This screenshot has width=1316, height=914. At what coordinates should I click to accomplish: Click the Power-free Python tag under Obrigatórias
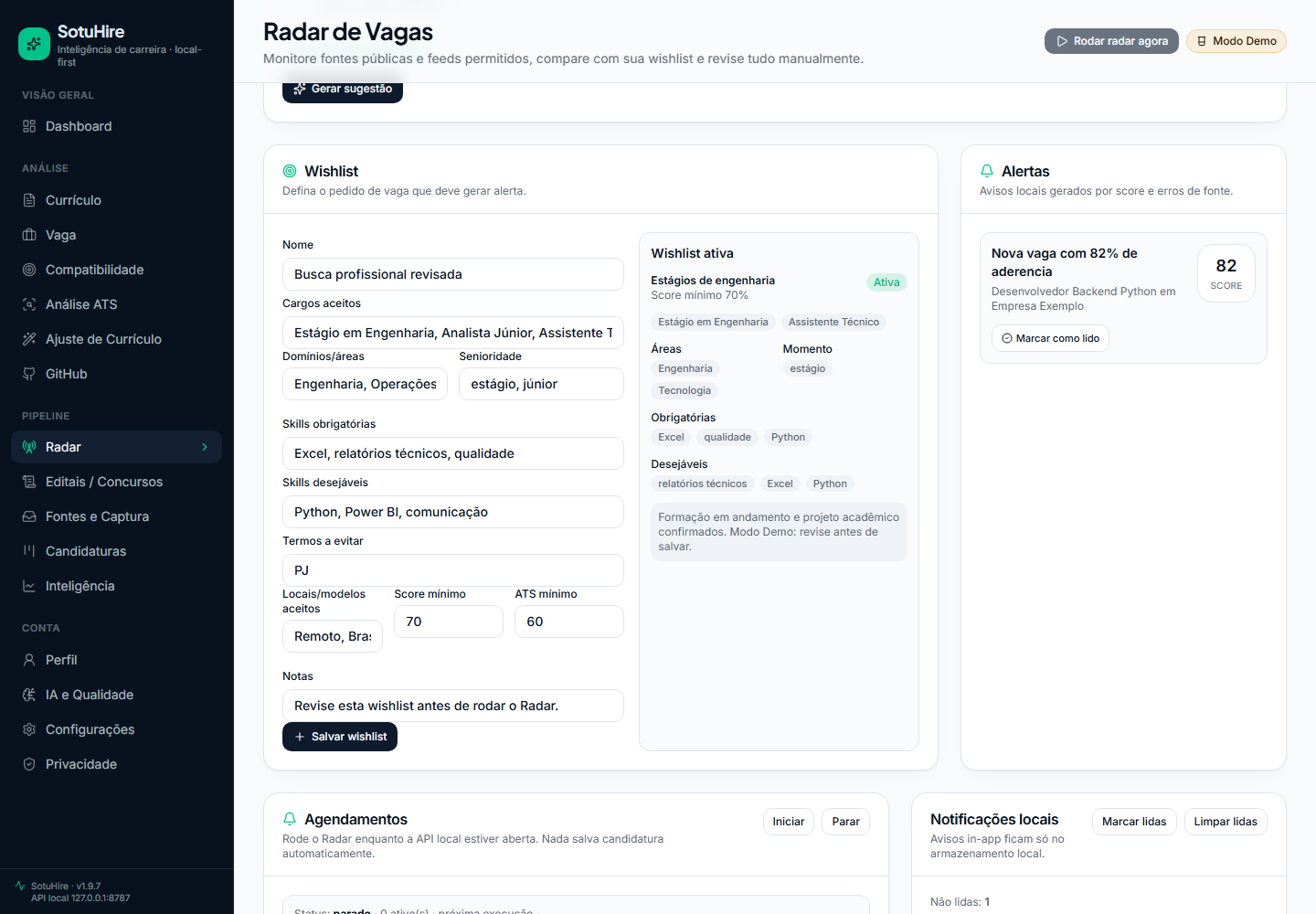788,437
